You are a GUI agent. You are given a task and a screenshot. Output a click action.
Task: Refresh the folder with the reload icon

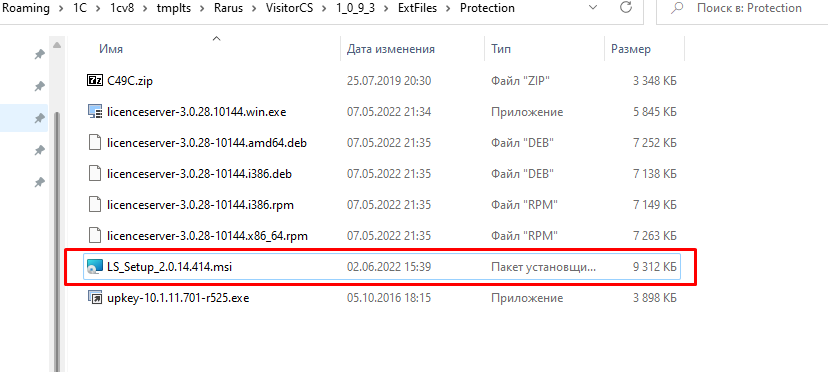(626, 7)
